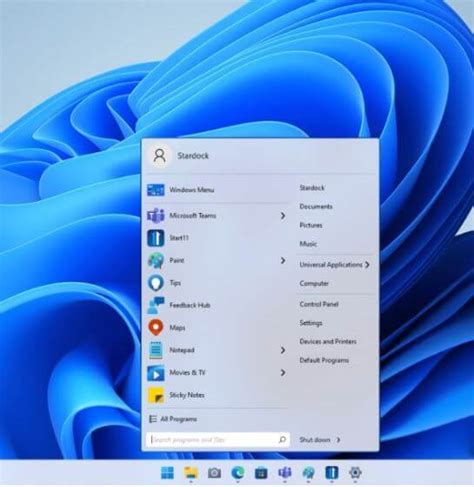Select the Universal Applications label
474x487 pixels.
pos(331,265)
